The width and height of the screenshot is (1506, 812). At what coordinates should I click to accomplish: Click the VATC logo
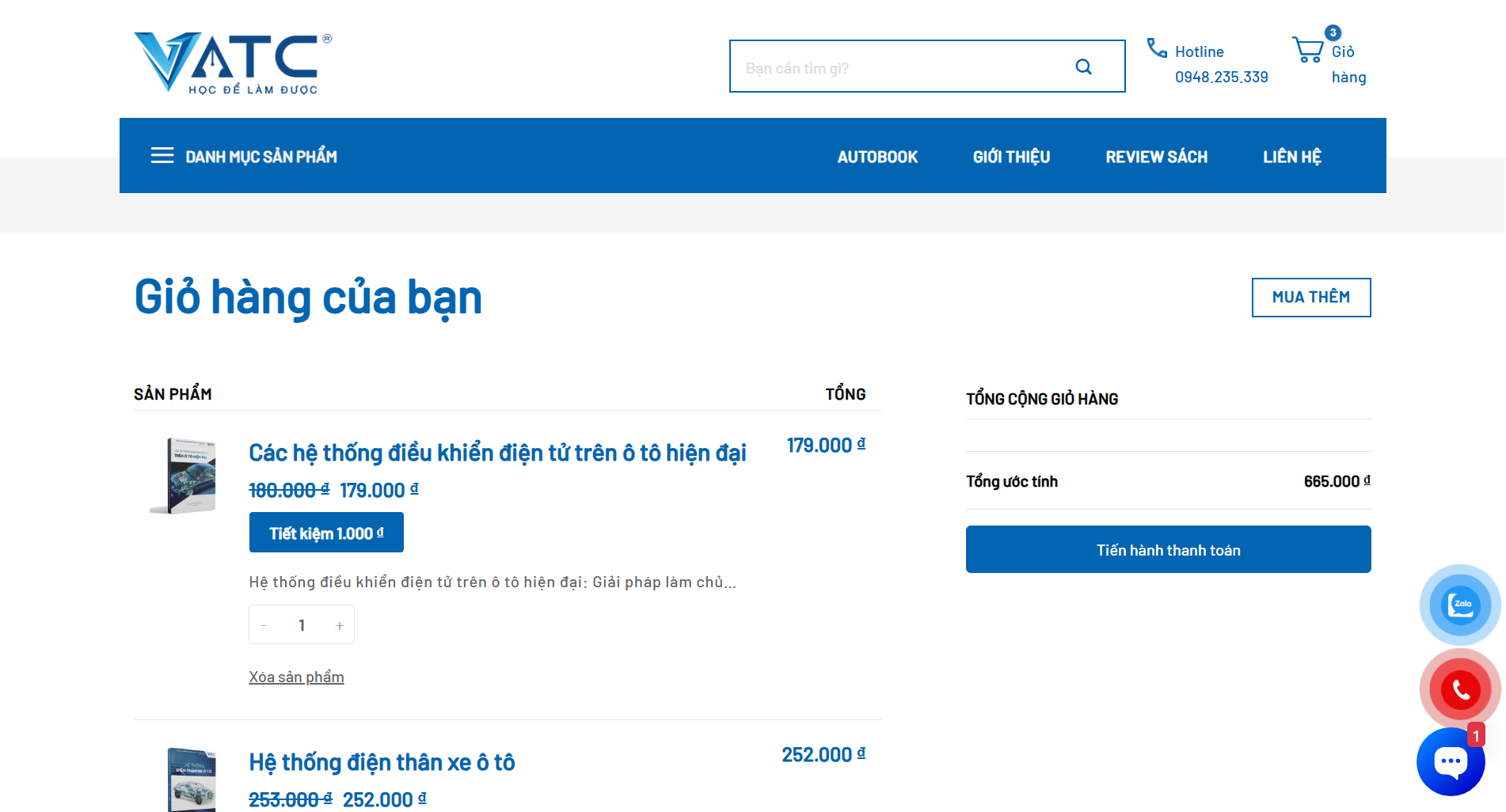coord(233,63)
